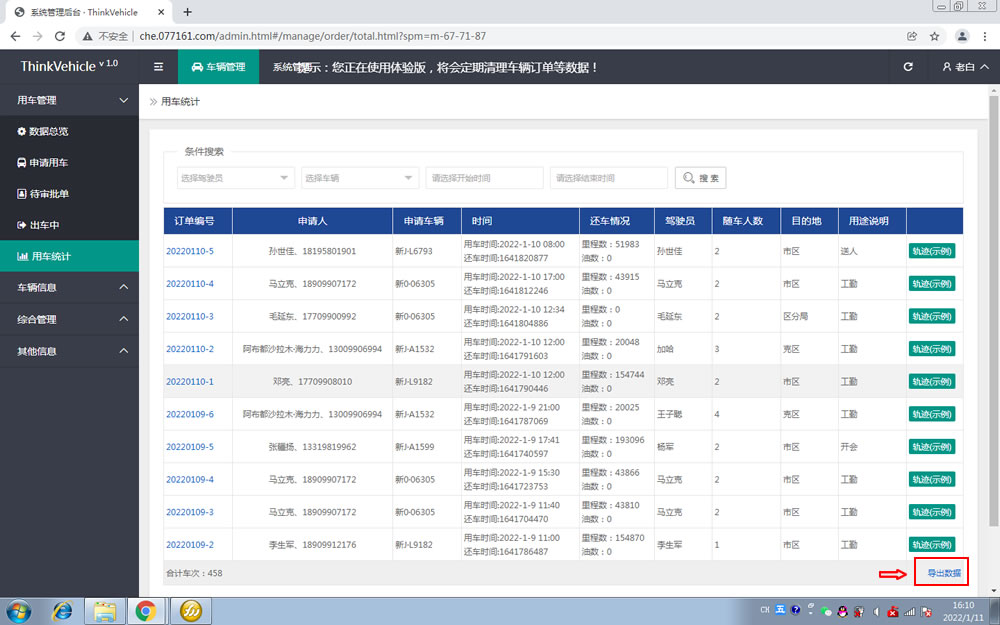Open the 选择车辆 dropdown
Image resolution: width=1000 pixels, height=625 pixels.
[x=360, y=178]
